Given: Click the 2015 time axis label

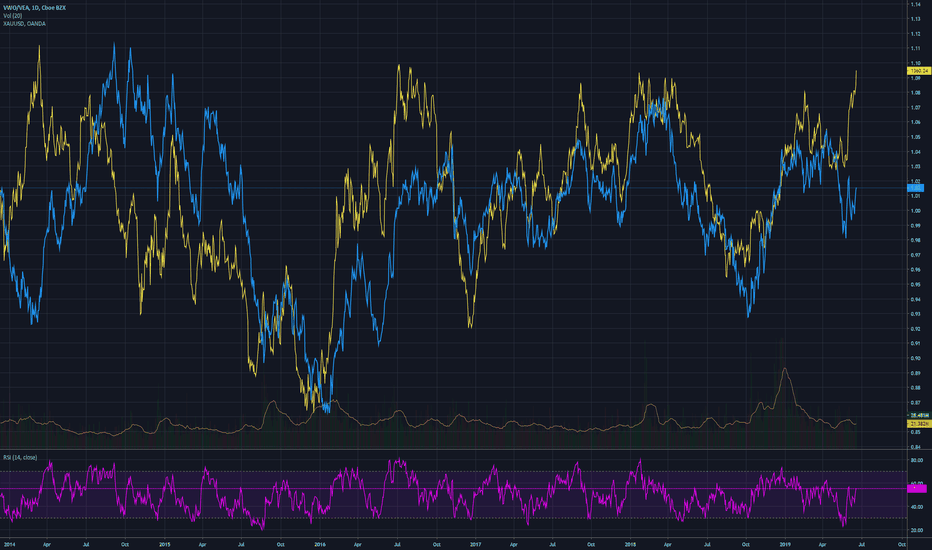Looking at the screenshot, I should click(165, 544).
